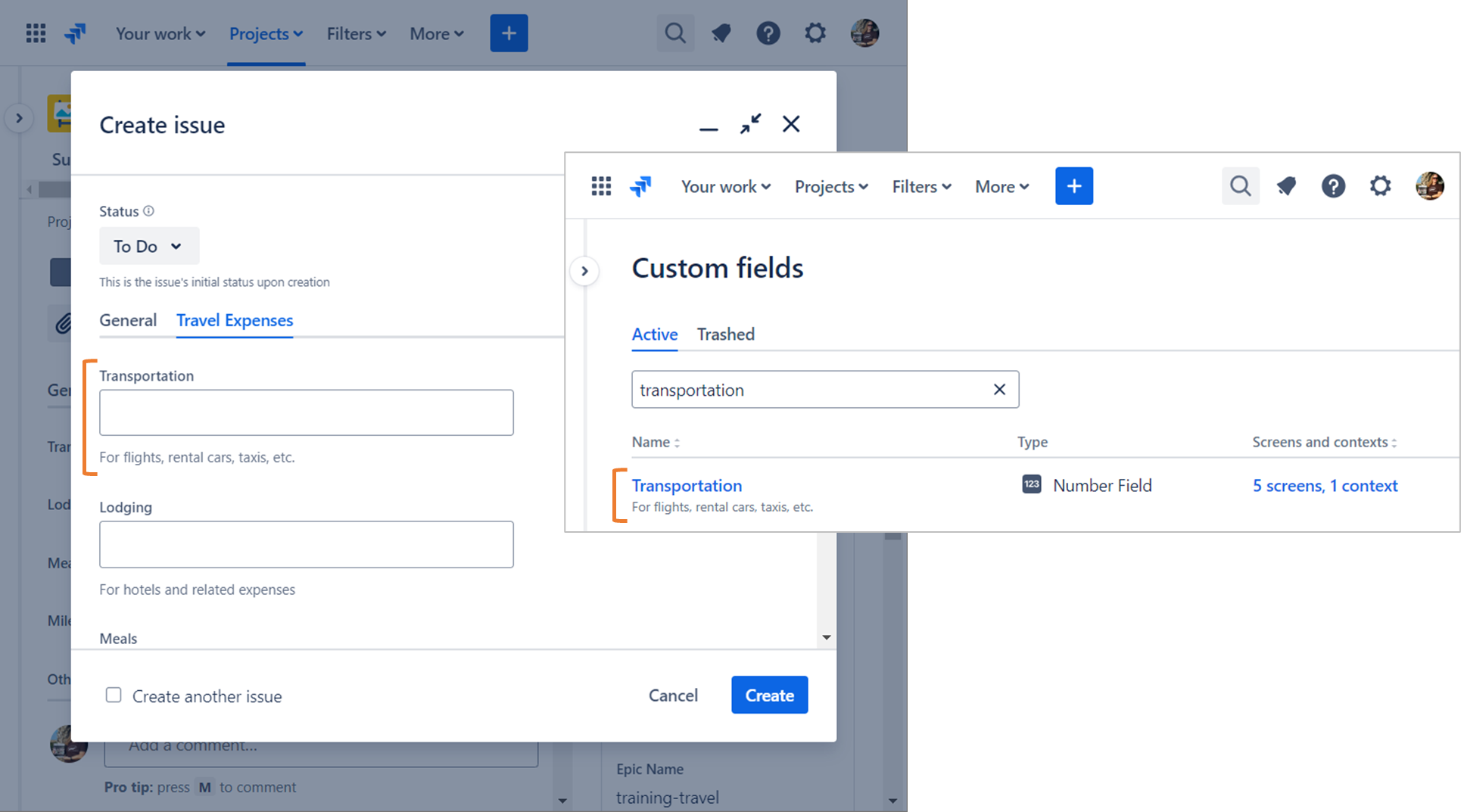Click Status info icon in Create issue

149,211
